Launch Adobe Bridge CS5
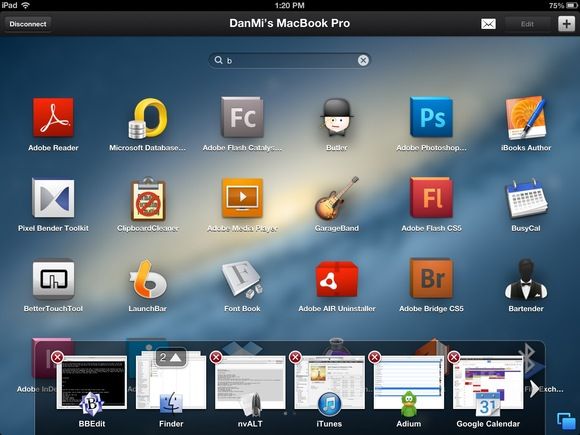The height and width of the screenshot is (435, 580). 431,278
